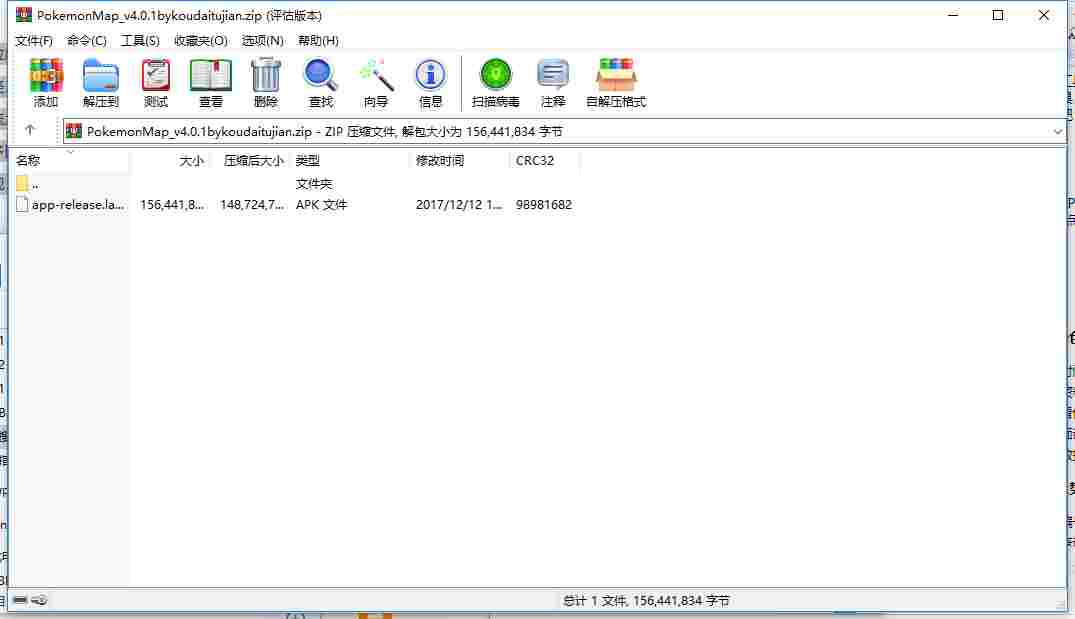
Task: Click the disk drive icon in status bar
Action: click(x=20, y=600)
